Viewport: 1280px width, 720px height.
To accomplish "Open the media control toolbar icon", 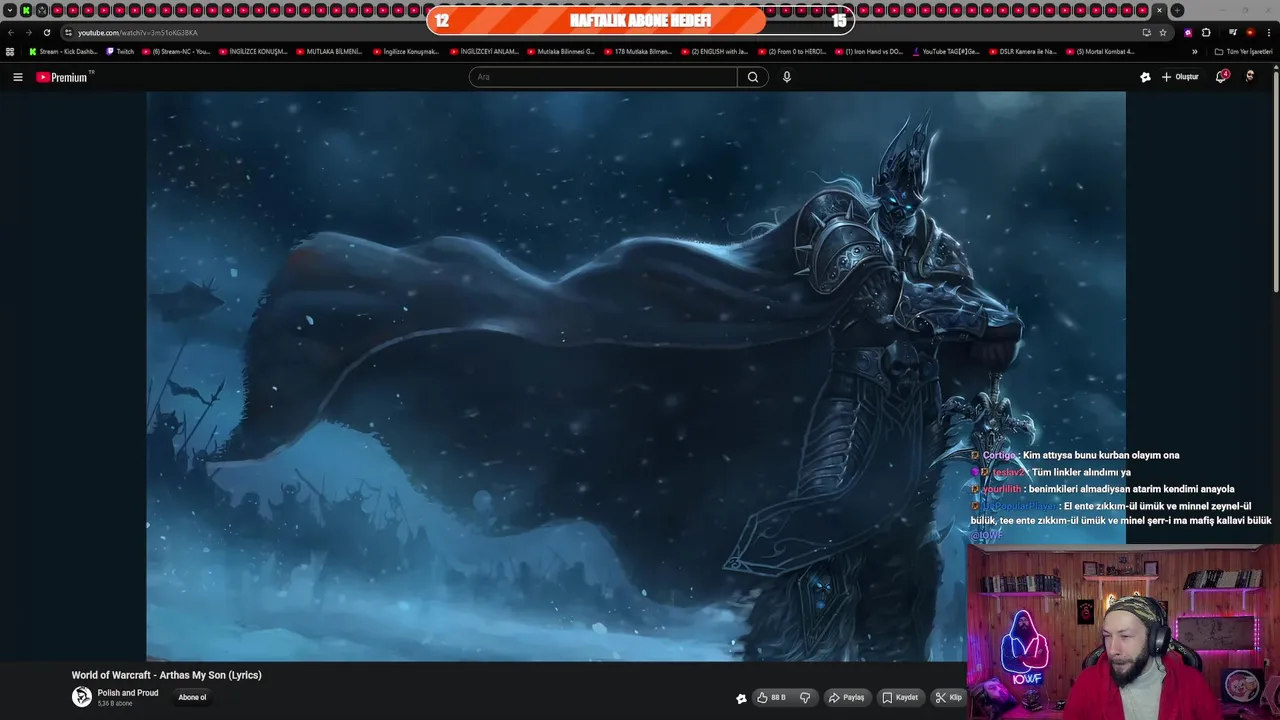I will [1233, 32].
